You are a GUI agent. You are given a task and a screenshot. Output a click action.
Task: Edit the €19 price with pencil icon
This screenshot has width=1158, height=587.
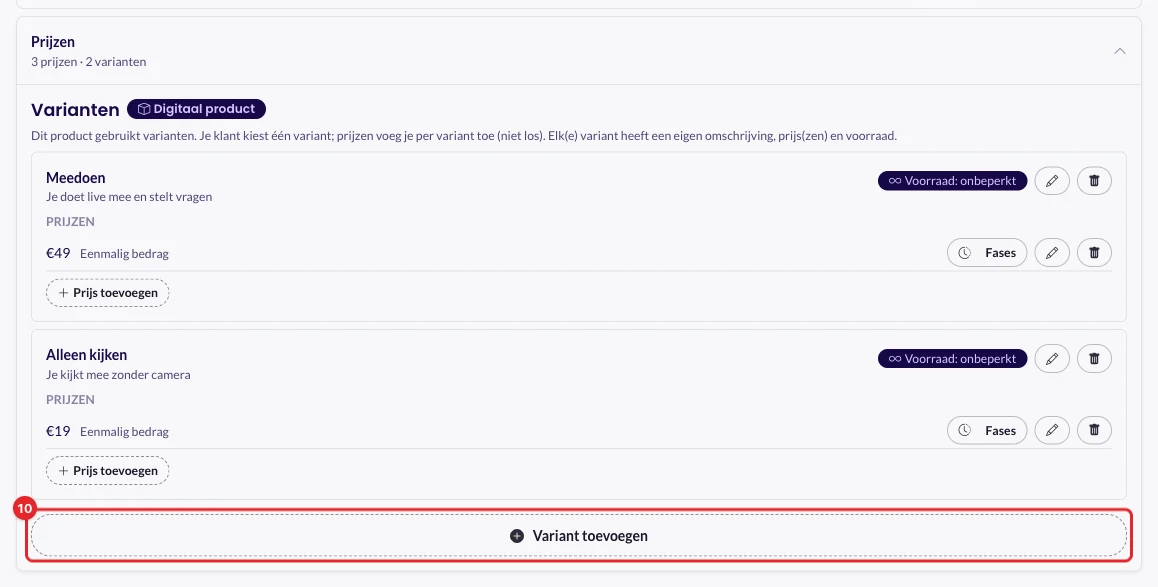[x=1052, y=430]
